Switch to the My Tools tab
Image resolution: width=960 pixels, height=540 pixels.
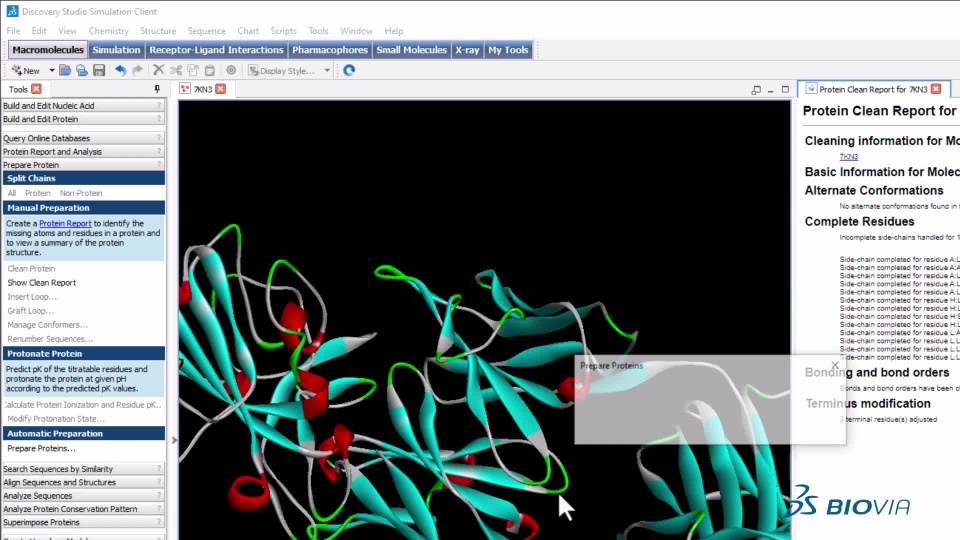click(x=508, y=50)
